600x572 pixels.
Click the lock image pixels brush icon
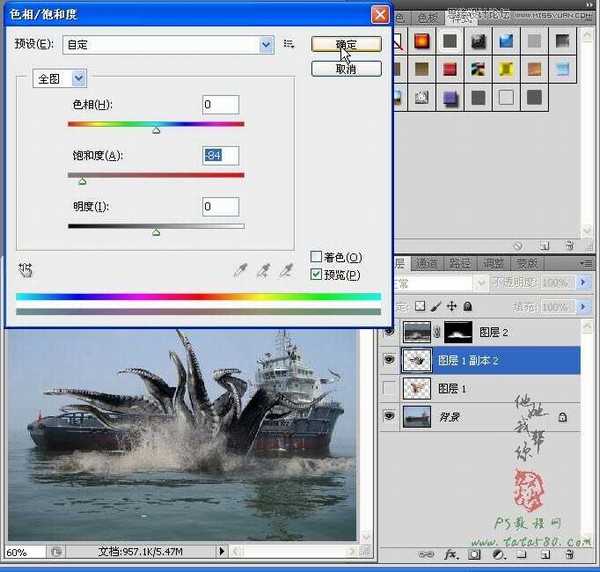point(436,306)
